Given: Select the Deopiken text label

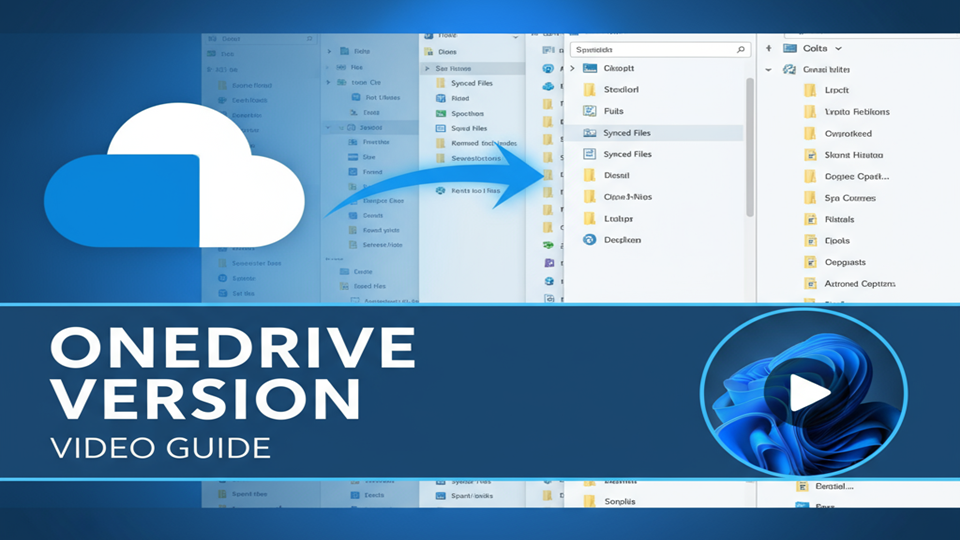Looking at the screenshot, I should tap(622, 240).
